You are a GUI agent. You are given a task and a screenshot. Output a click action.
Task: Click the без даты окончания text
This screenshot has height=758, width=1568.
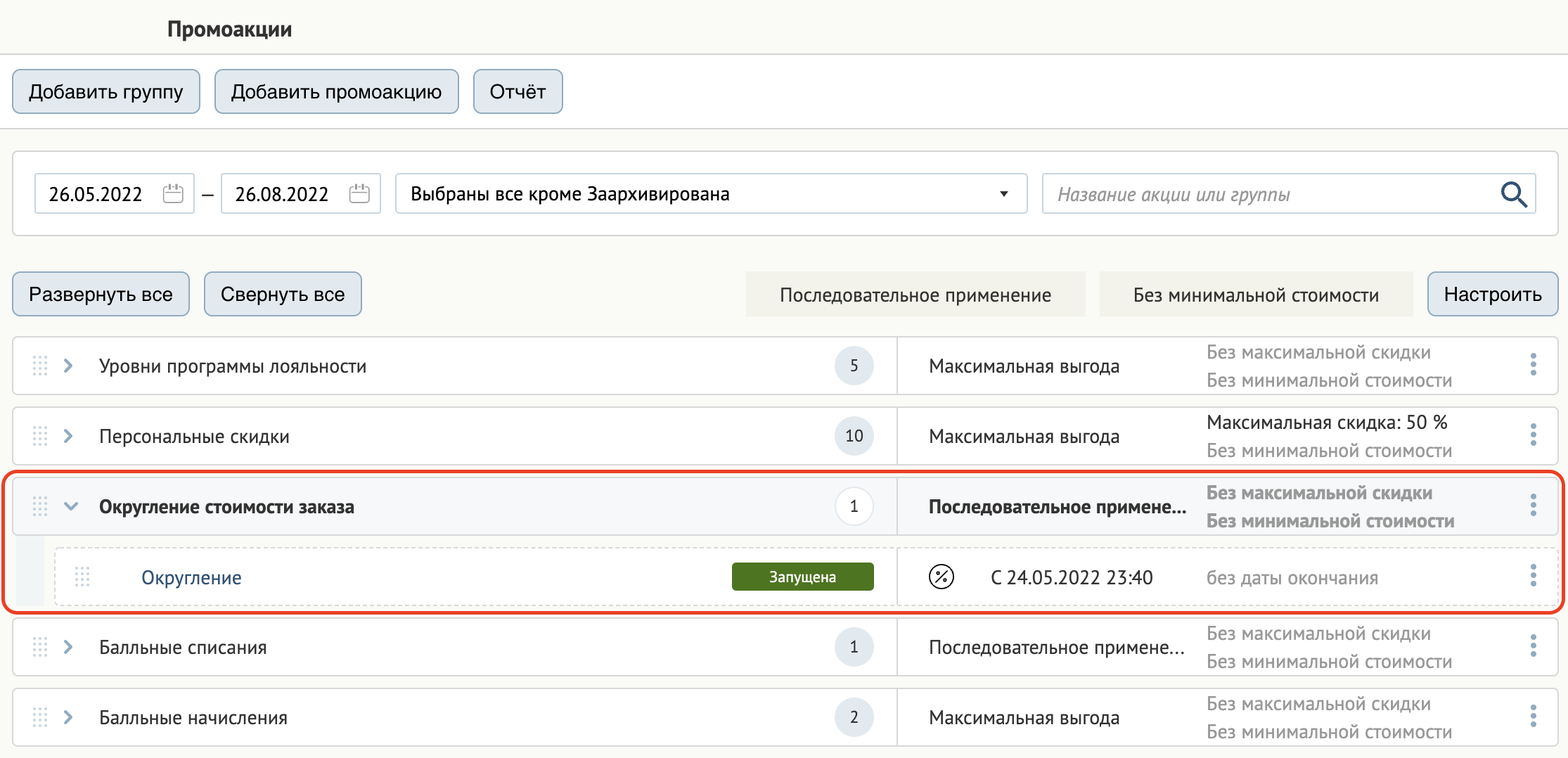coord(1292,578)
